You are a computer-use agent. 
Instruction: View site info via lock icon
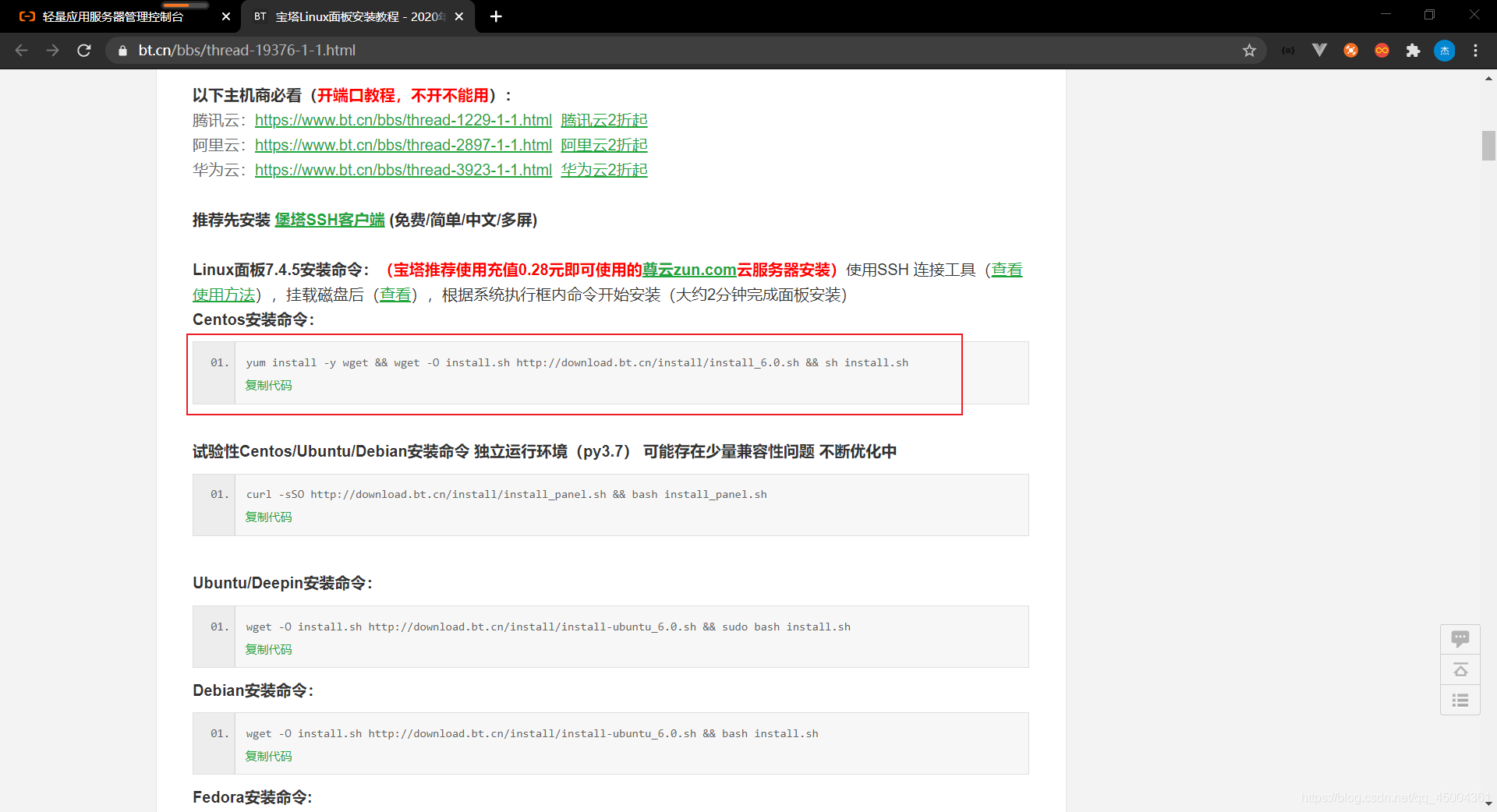[122, 51]
